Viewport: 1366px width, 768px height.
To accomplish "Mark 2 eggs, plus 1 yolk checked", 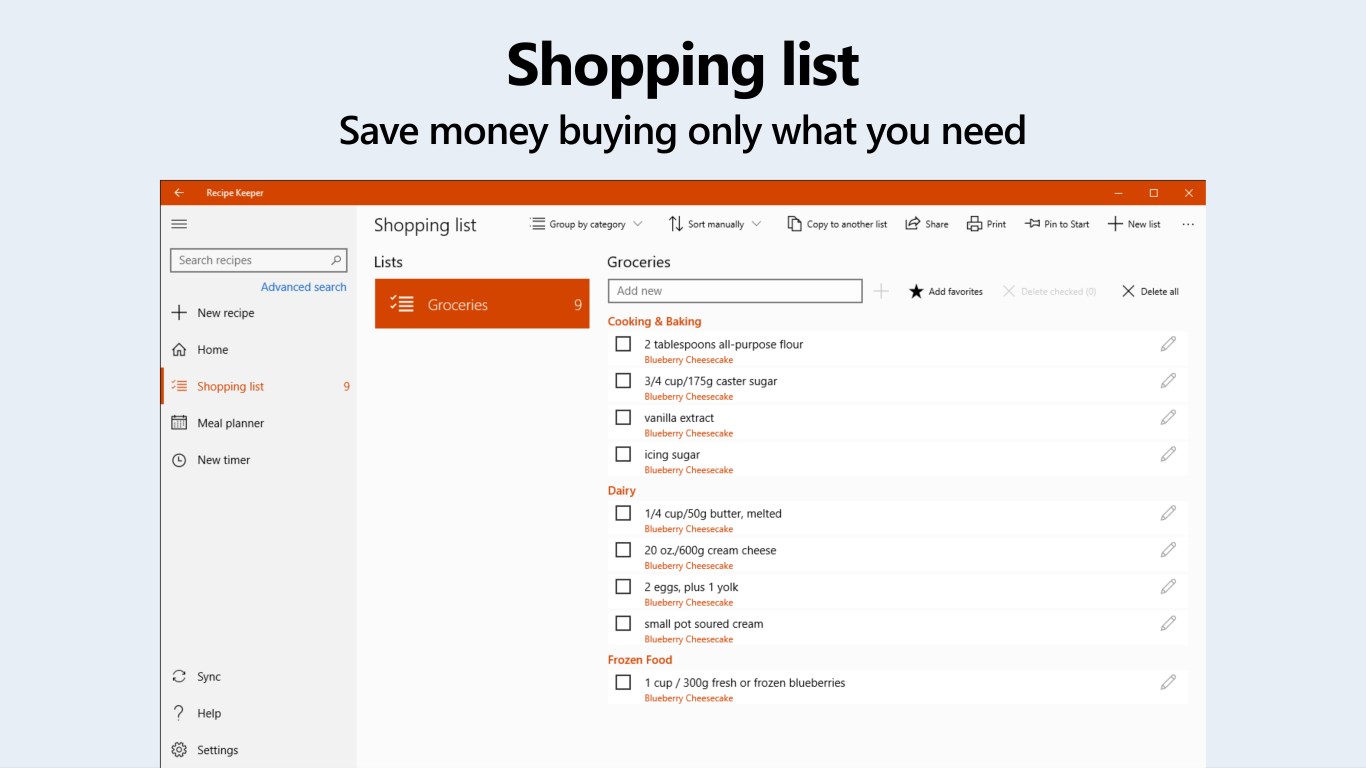I will point(623,587).
